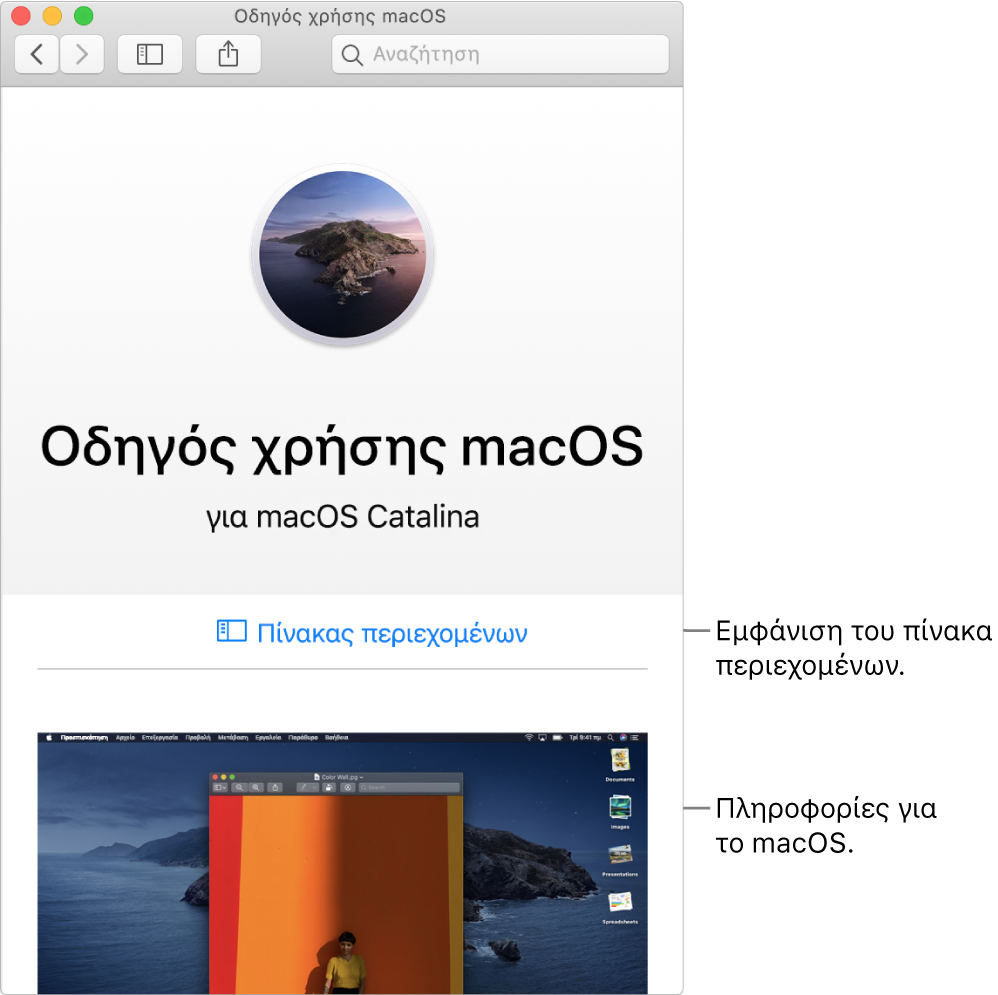This screenshot has width=998, height=995.
Task: Click the share icon in Preview's toolbar
Action: 328,787
